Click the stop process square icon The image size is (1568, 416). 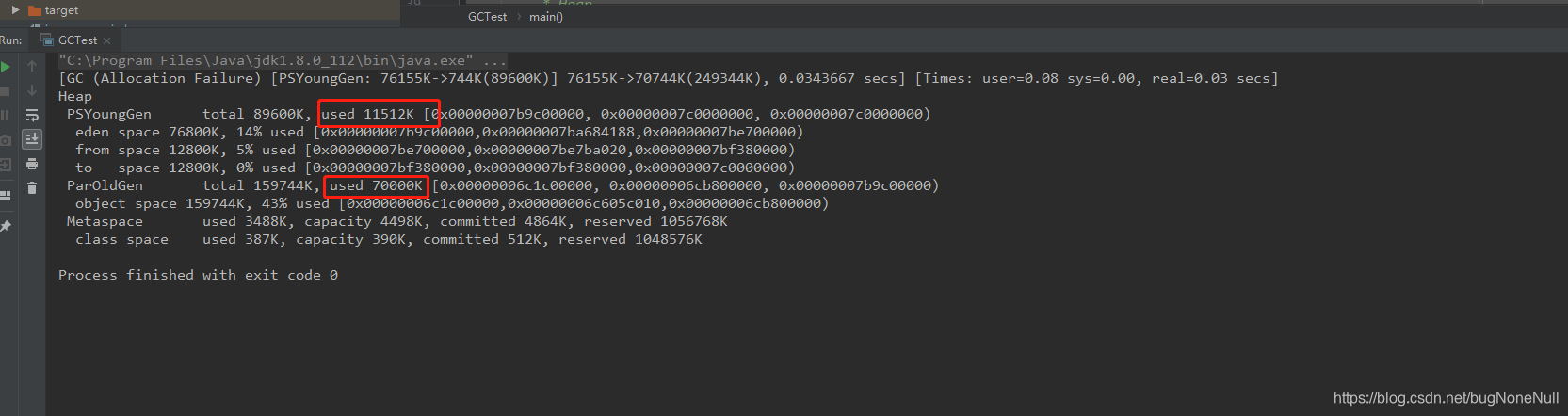(5, 91)
